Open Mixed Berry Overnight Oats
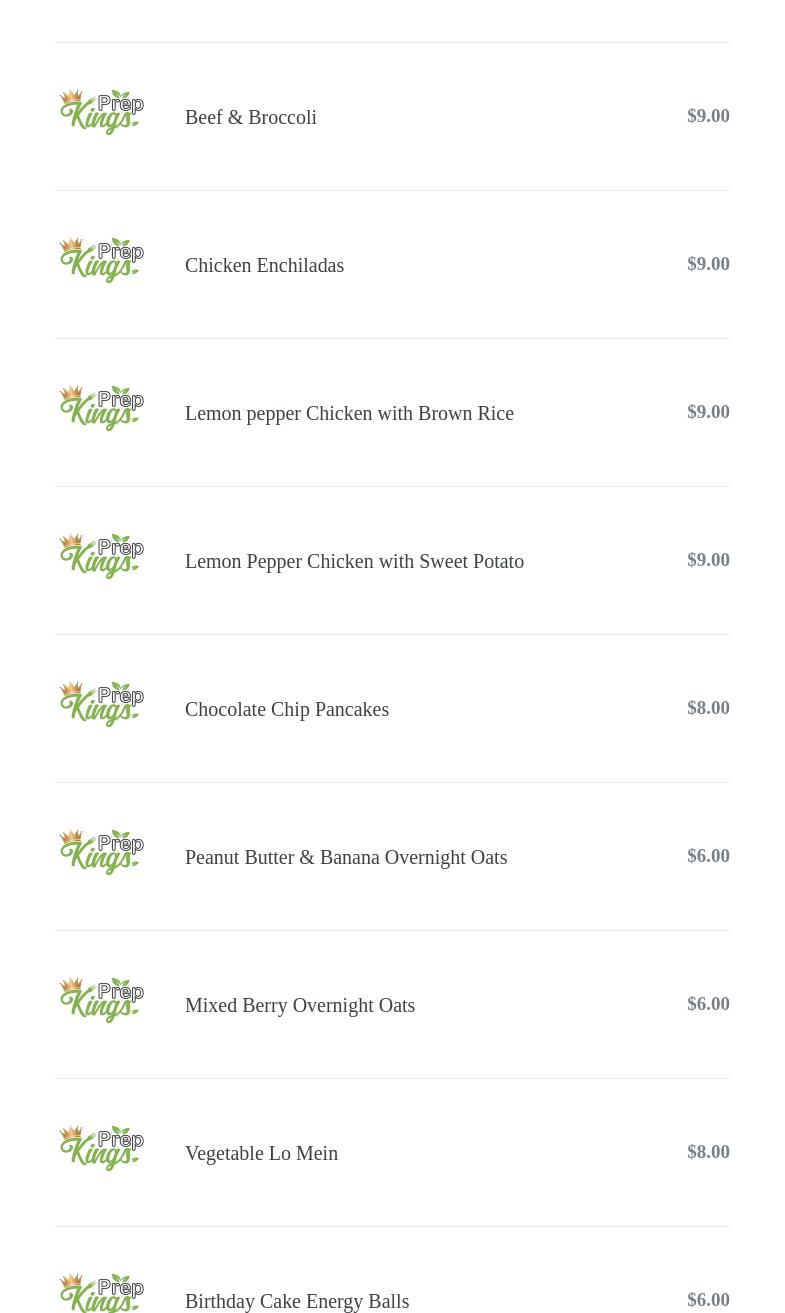Image resolution: width=785 pixels, height=1313 pixels. (x=300, y=1005)
